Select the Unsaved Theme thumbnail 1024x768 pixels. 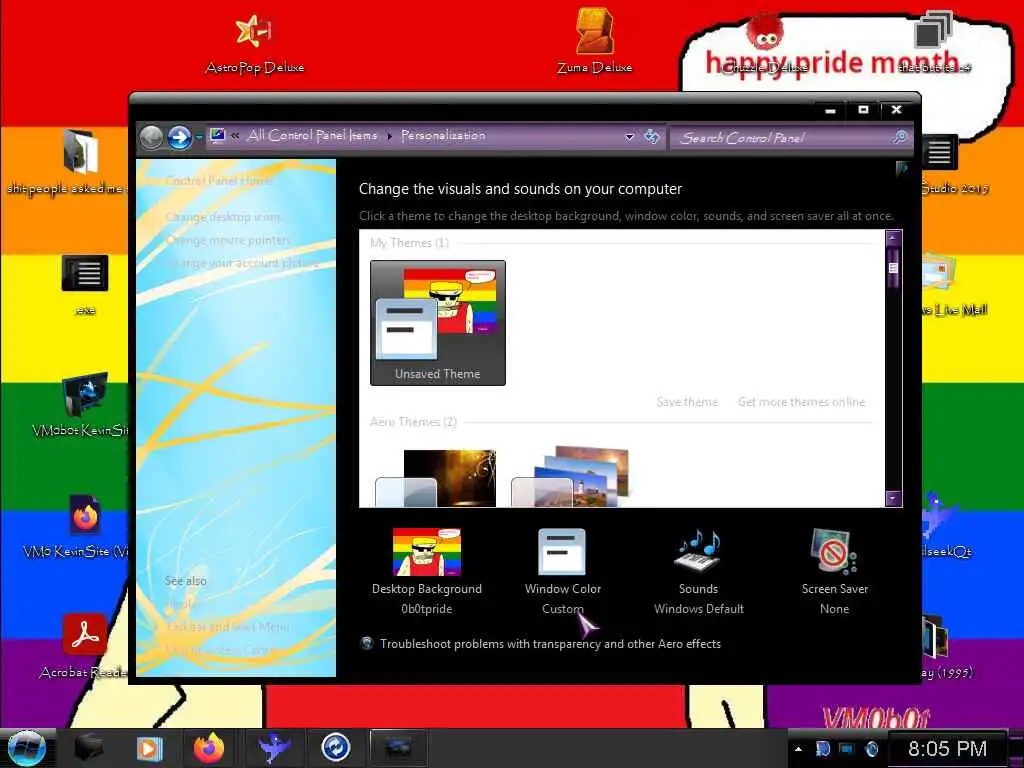coord(438,323)
